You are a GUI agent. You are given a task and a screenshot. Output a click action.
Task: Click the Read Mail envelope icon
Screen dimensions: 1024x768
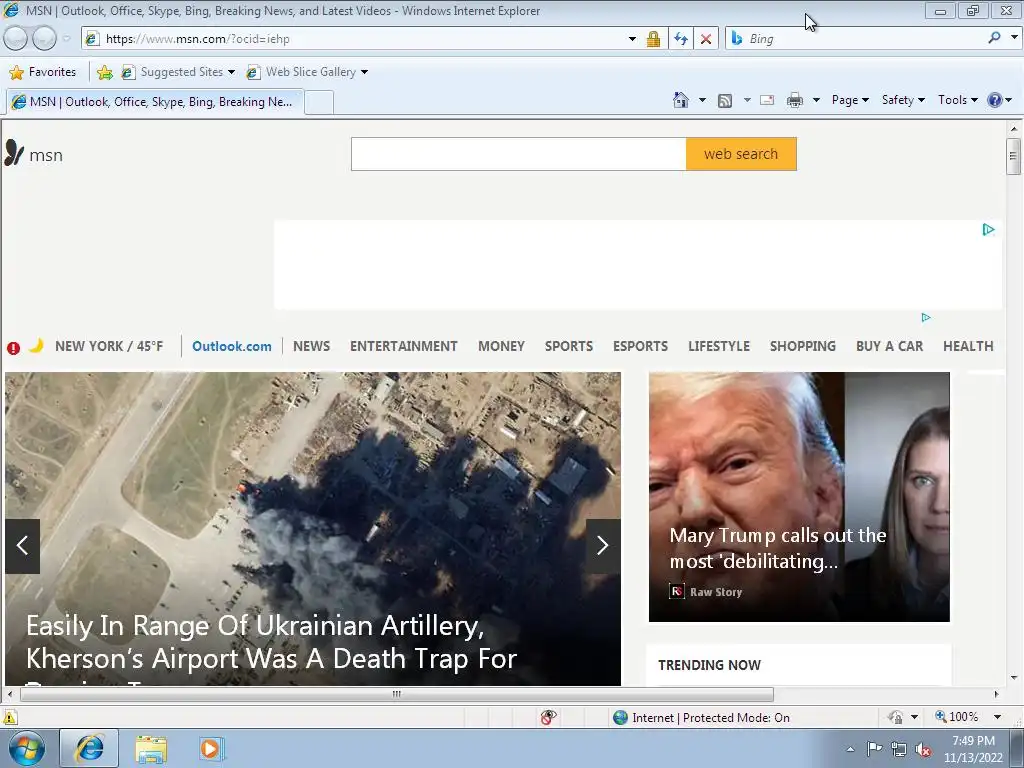pyautogui.click(x=767, y=100)
